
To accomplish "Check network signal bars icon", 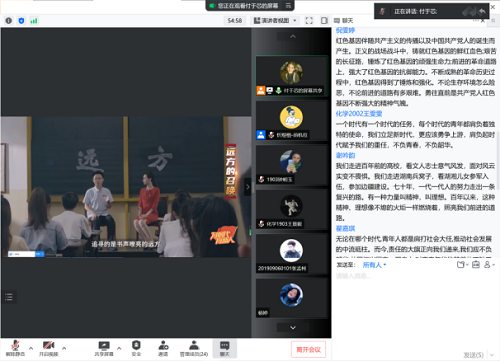I will pos(34,21).
